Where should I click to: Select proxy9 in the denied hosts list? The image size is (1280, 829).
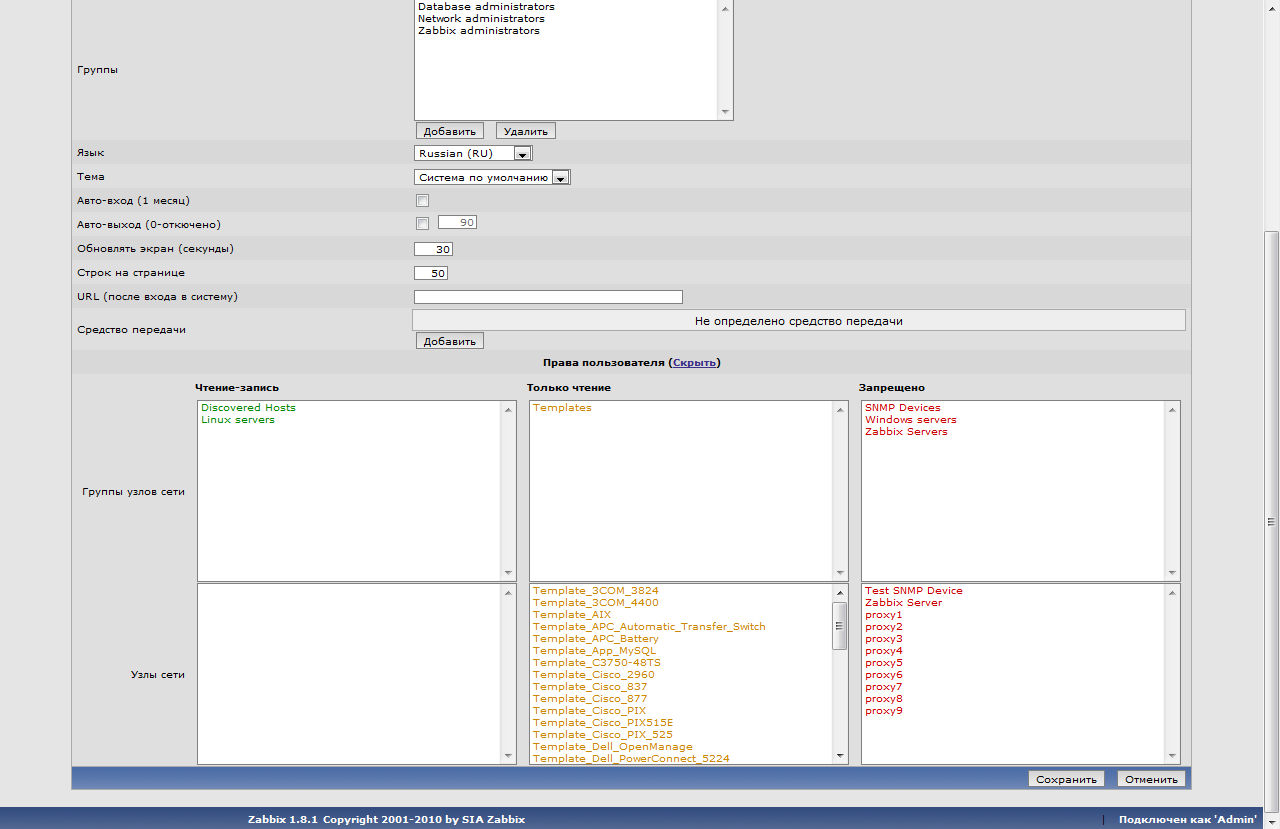[x=884, y=711]
